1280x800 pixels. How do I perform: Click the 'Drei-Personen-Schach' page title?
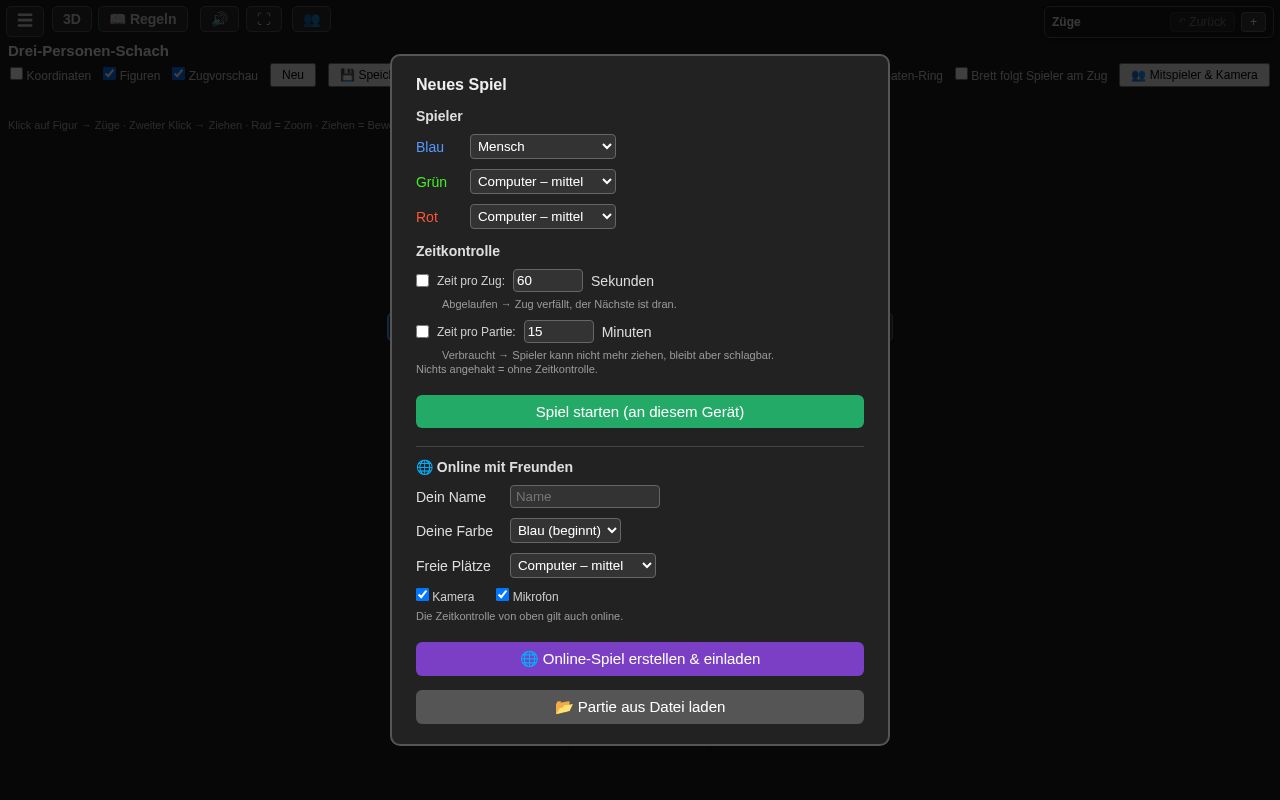point(88,51)
